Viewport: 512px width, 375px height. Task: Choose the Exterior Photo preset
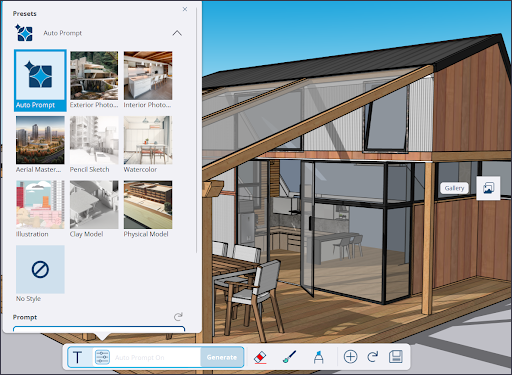point(94,80)
